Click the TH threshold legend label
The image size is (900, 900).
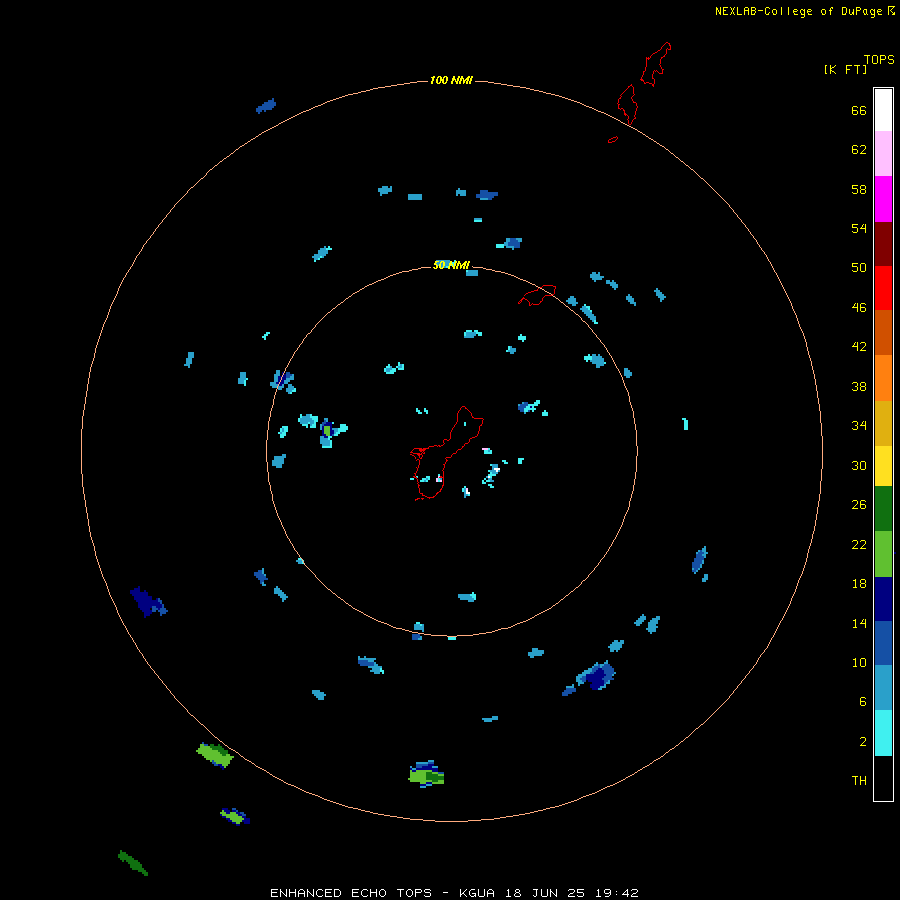point(859,780)
